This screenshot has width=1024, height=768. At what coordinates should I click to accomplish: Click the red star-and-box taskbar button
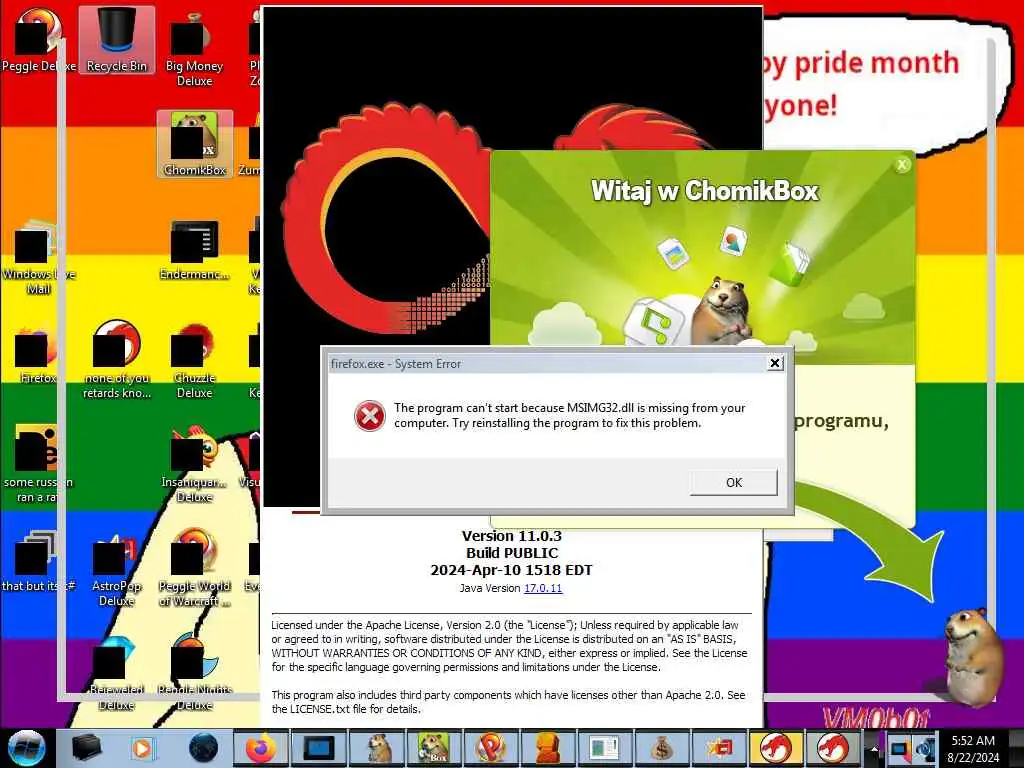pyautogui.click(x=718, y=748)
